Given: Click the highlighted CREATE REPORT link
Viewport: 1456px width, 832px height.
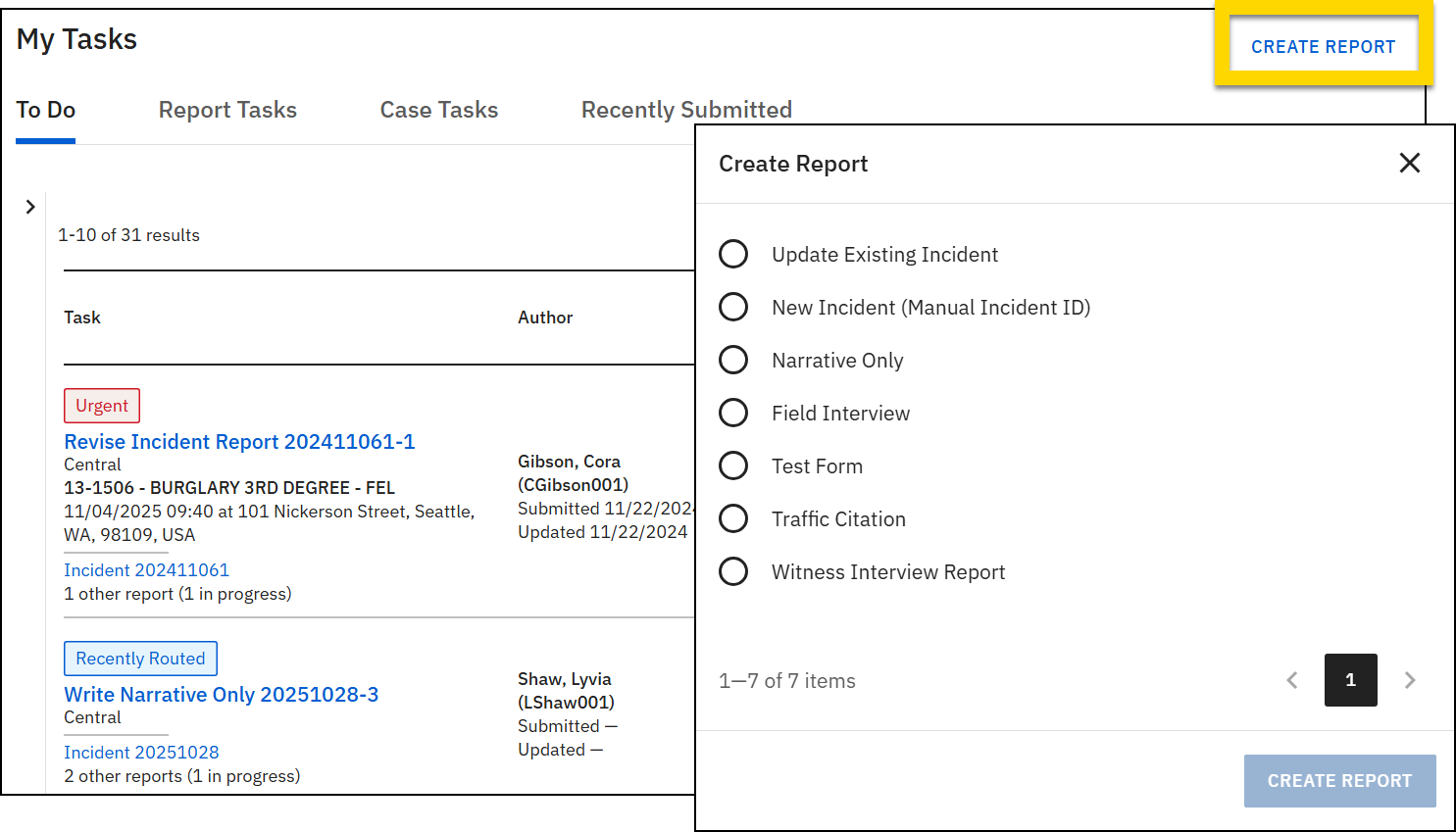Looking at the screenshot, I should coord(1324,46).
